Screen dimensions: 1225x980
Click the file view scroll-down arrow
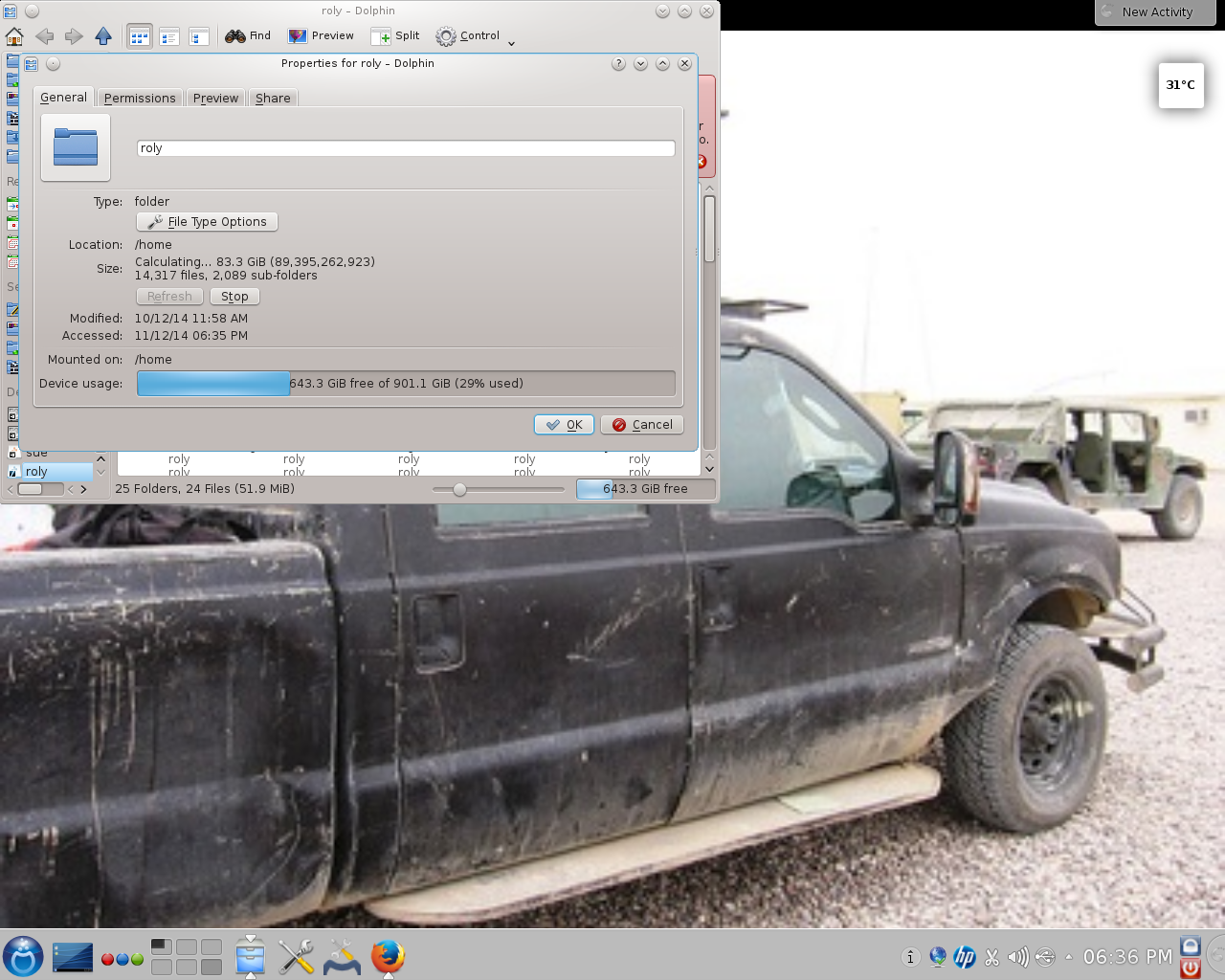point(709,469)
